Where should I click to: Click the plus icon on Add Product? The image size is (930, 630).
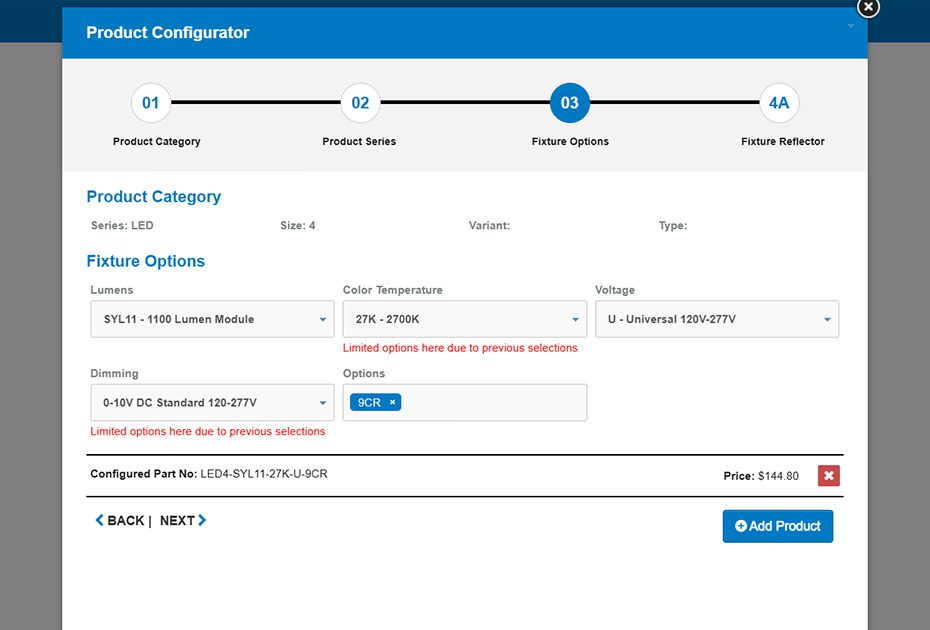pos(741,526)
